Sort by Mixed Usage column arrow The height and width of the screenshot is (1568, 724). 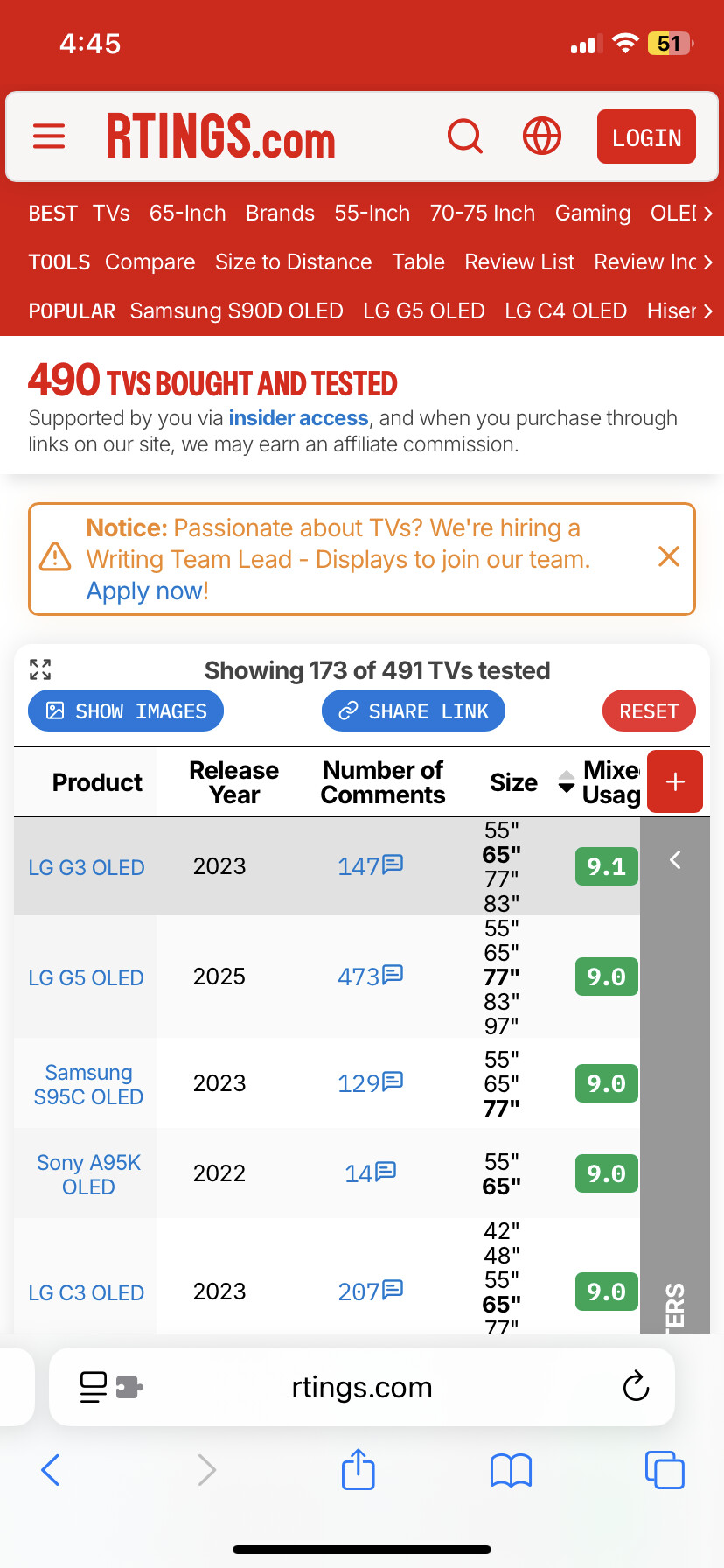pos(567,781)
